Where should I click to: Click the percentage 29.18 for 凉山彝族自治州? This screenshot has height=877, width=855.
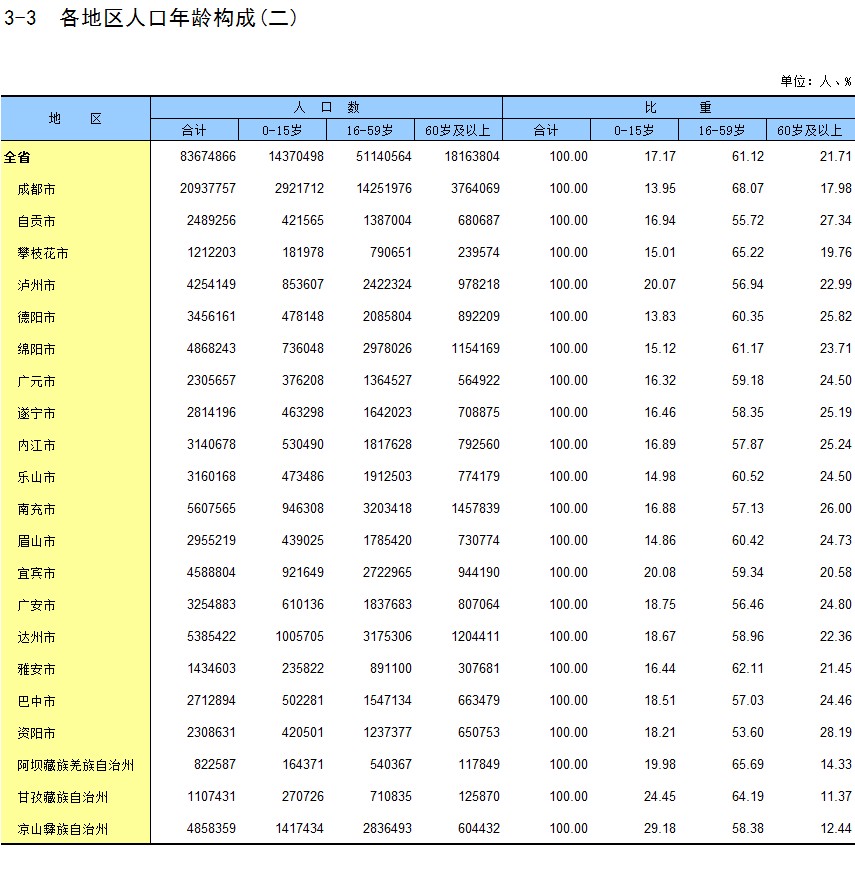(660, 828)
